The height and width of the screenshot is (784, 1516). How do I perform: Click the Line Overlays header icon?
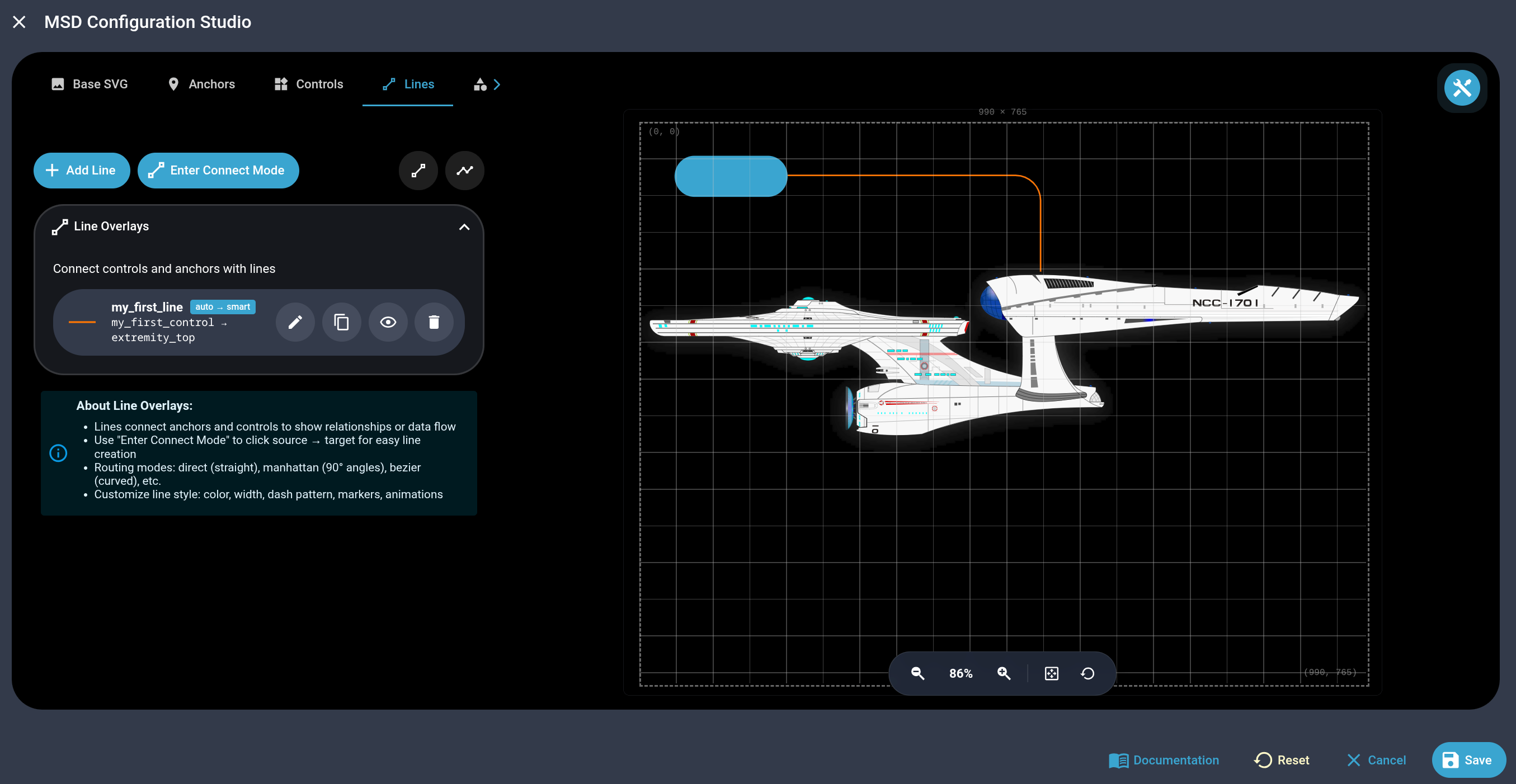[x=59, y=227]
